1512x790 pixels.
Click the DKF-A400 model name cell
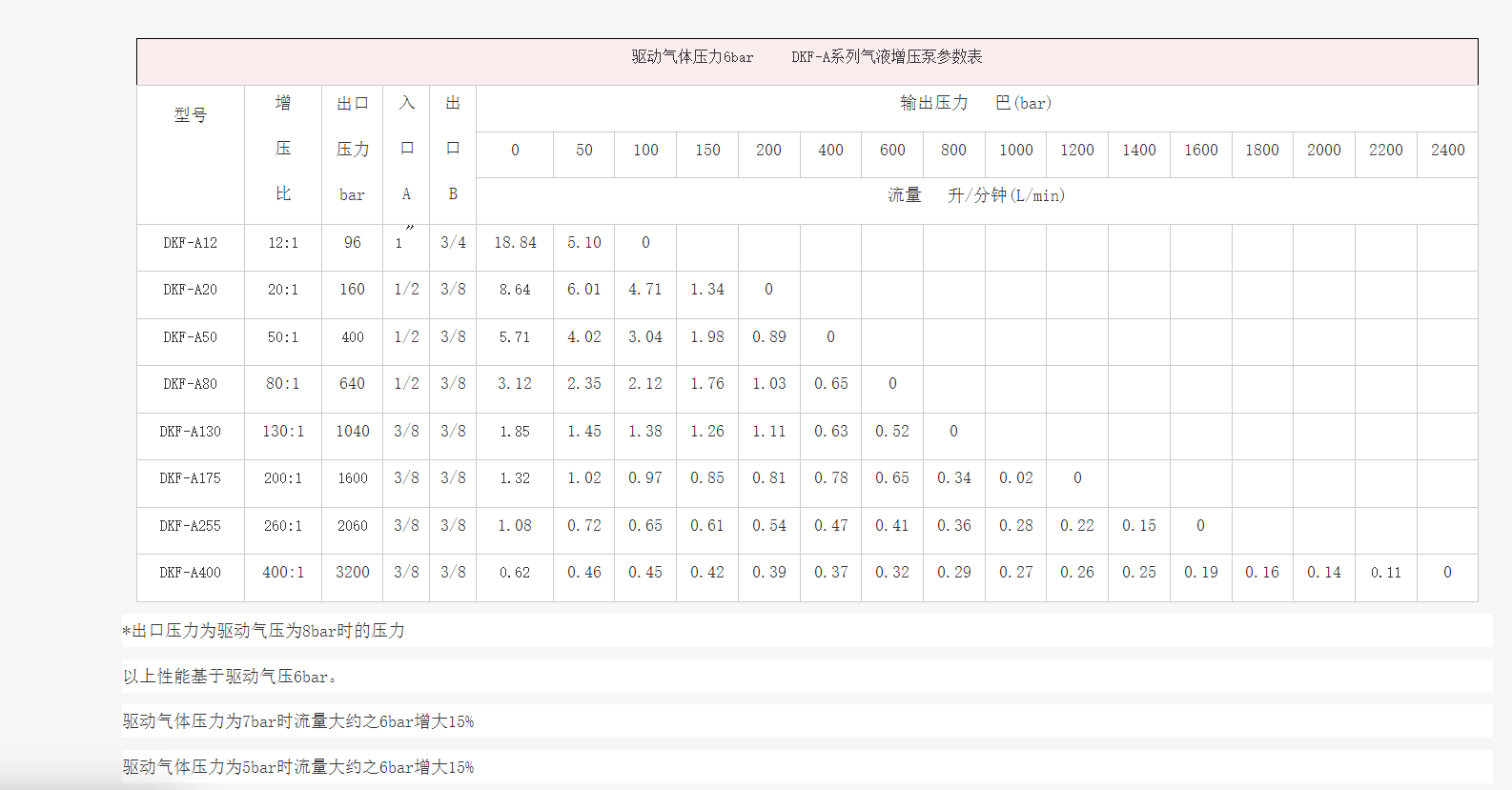190,573
